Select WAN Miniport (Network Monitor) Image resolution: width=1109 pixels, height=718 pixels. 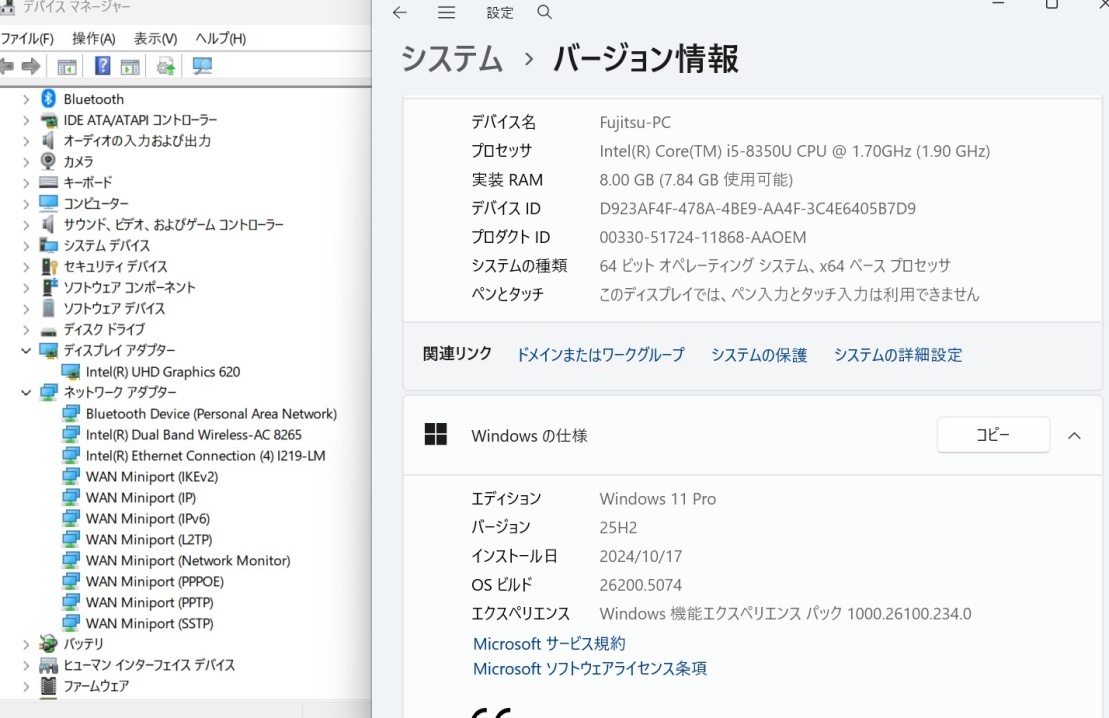(187, 561)
